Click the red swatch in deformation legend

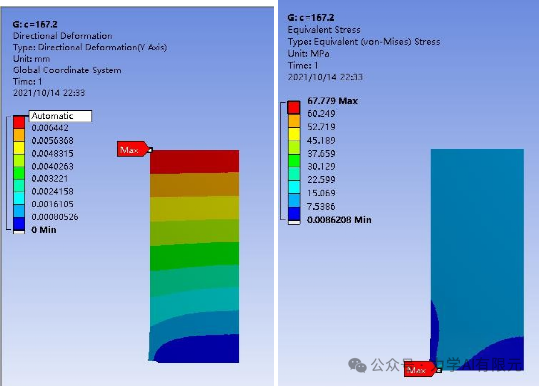click(19, 122)
